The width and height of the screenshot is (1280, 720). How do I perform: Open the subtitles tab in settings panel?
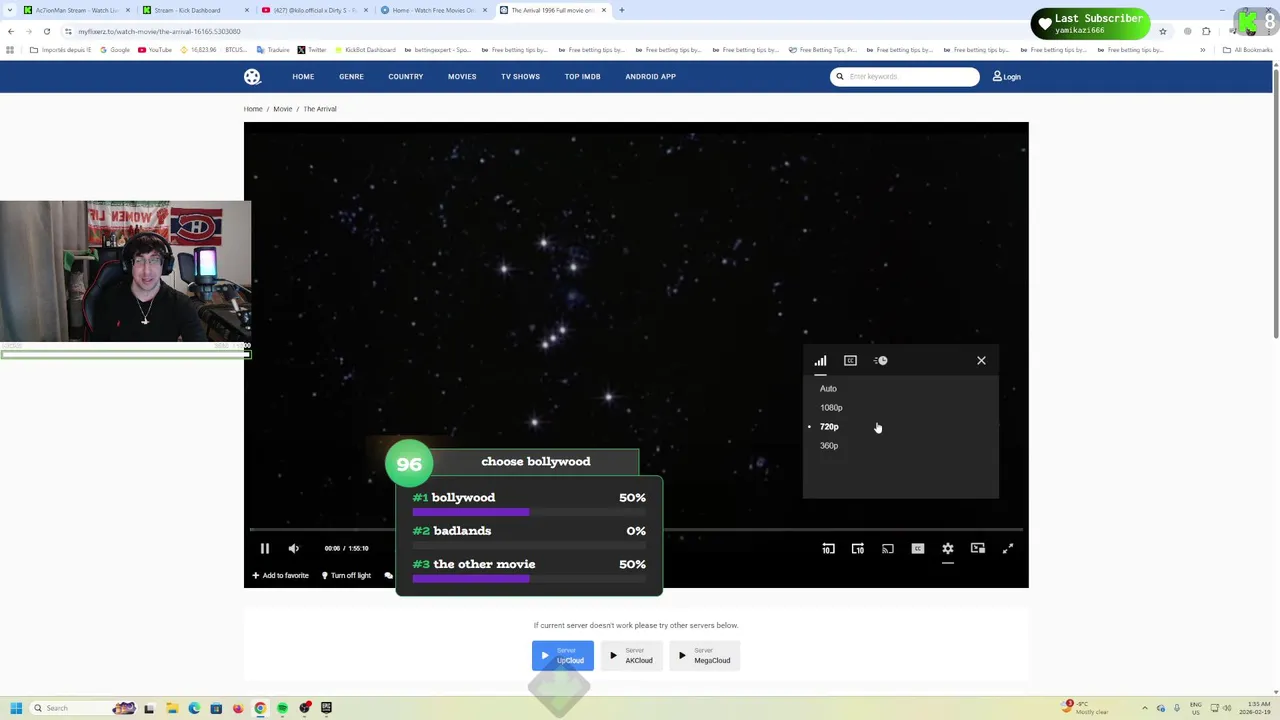850,360
